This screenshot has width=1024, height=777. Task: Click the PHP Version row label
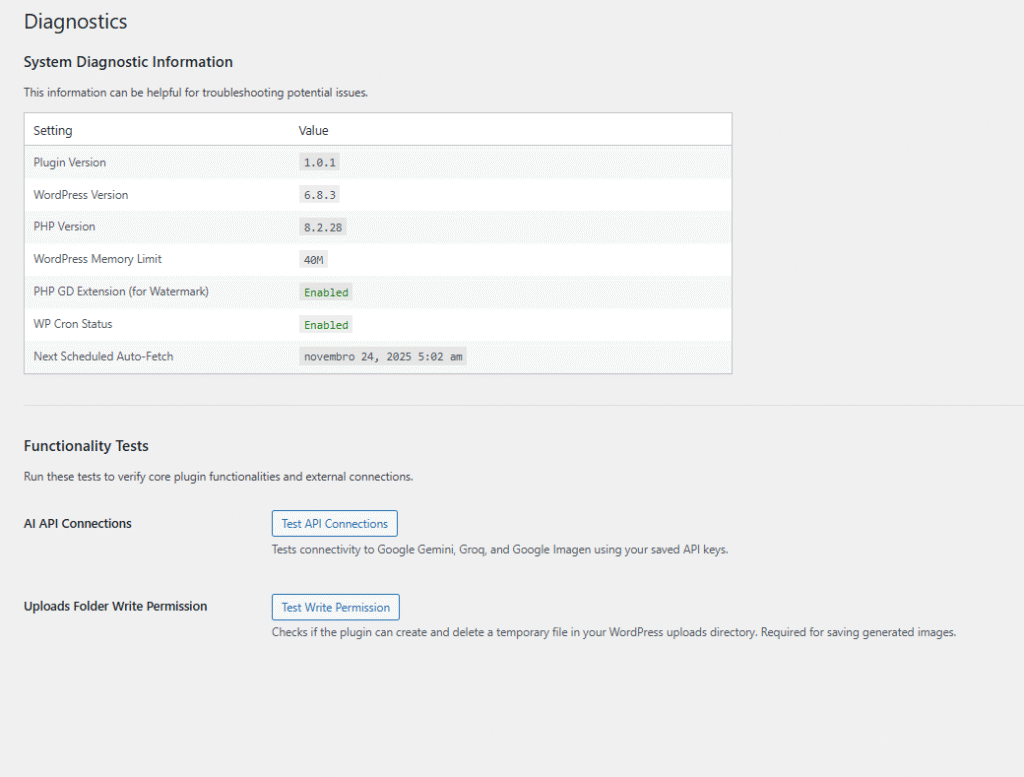pos(64,227)
